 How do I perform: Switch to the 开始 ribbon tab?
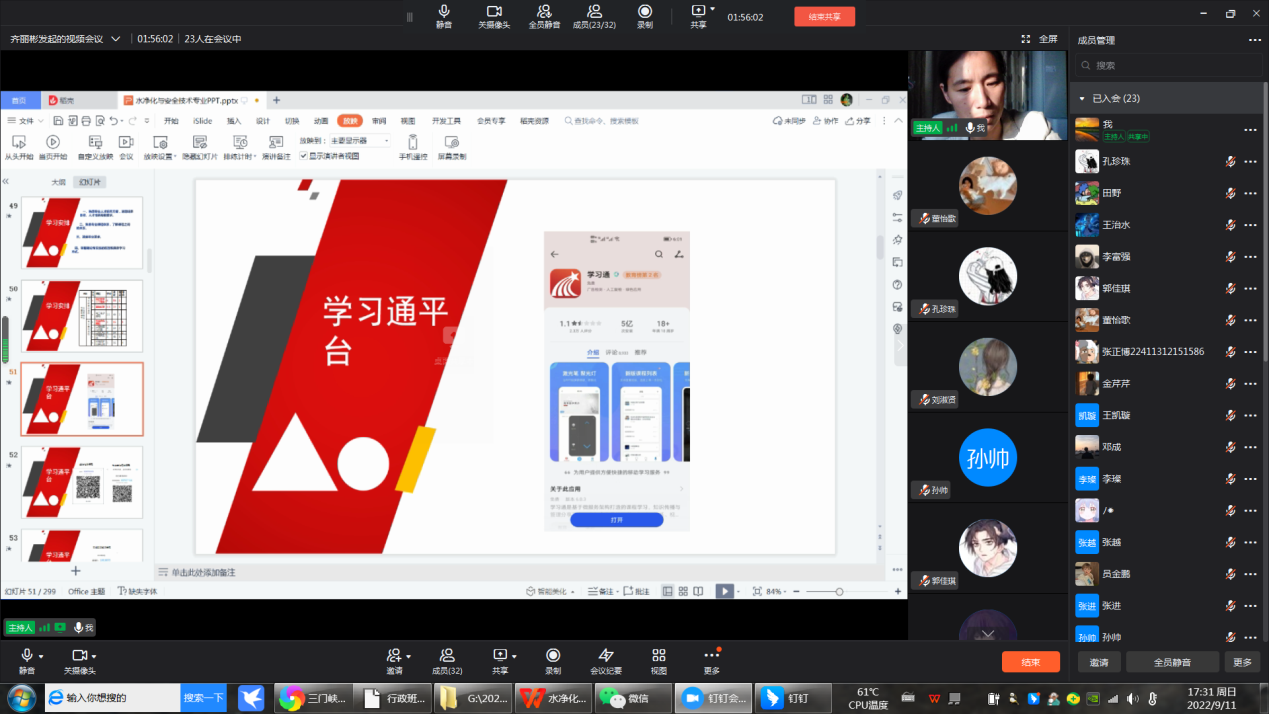(x=172, y=121)
